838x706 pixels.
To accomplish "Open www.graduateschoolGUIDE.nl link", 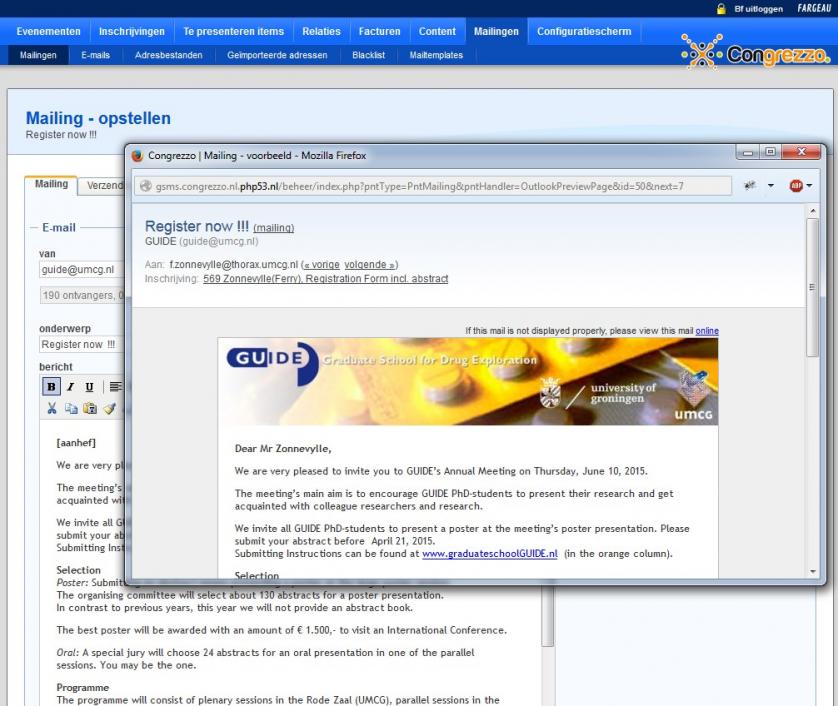I will pyautogui.click(x=490, y=554).
